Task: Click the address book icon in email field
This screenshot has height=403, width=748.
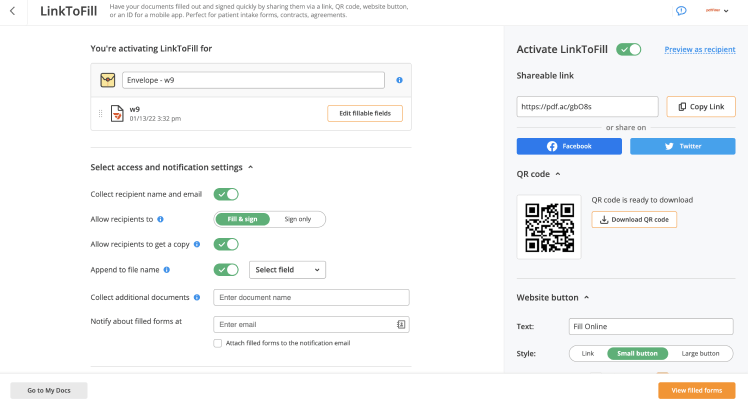Action: coord(401,324)
